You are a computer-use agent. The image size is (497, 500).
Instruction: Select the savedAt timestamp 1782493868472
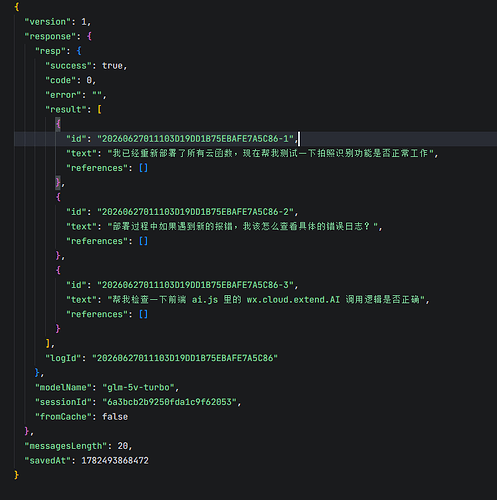pyautogui.click(x=115, y=461)
